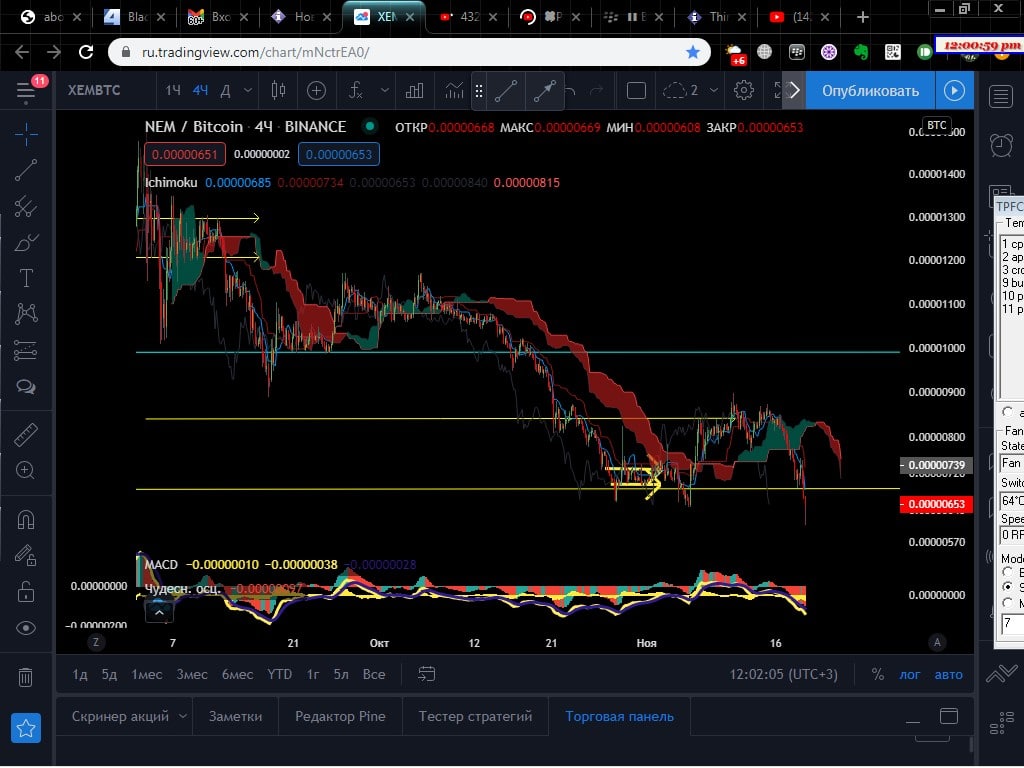This screenshot has width=1024, height=768.
Task: Collapse the indicator legend chevron
Action: click(159, 613)
